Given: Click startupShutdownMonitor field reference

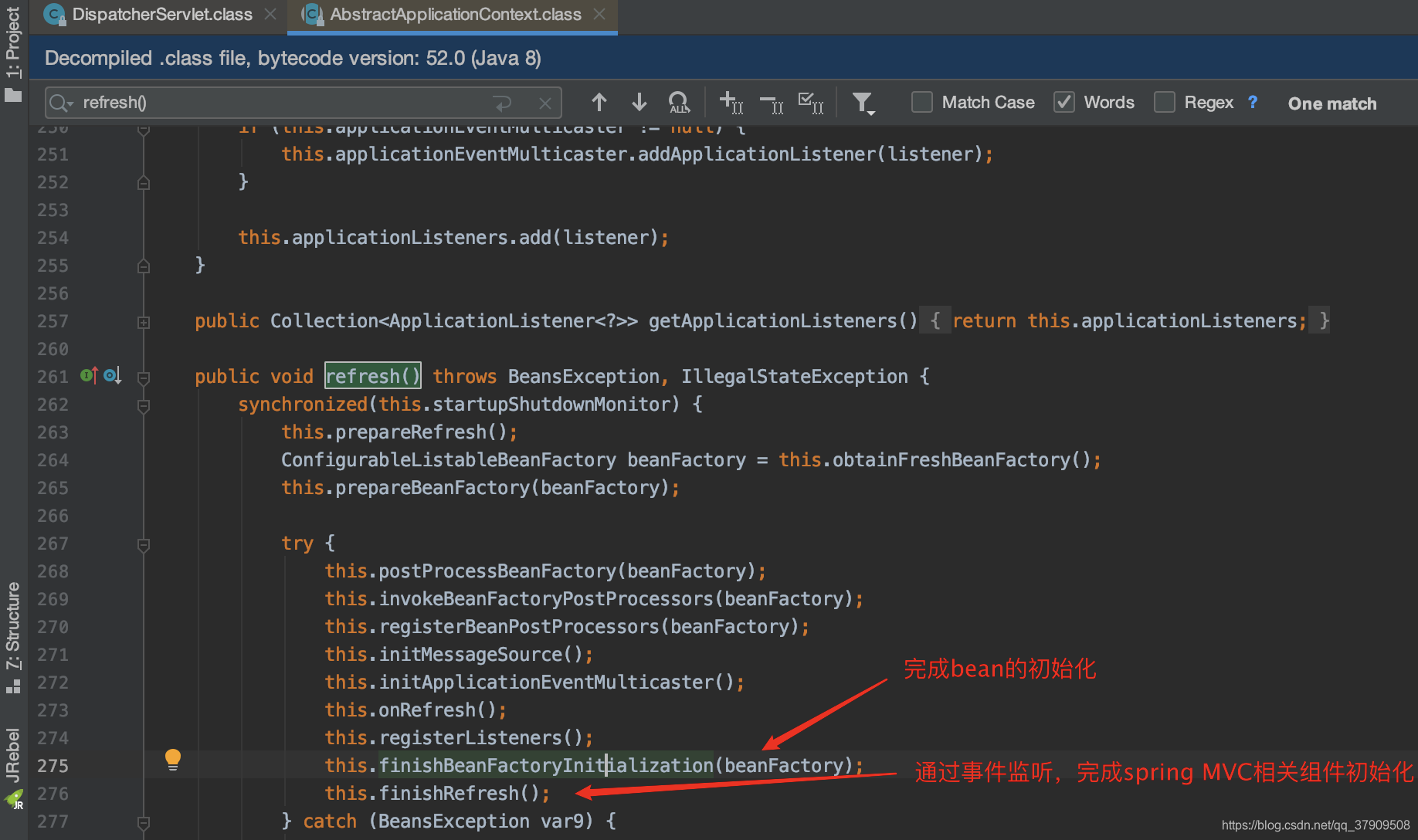Looking at the screenshot, I should pos(551,404).
